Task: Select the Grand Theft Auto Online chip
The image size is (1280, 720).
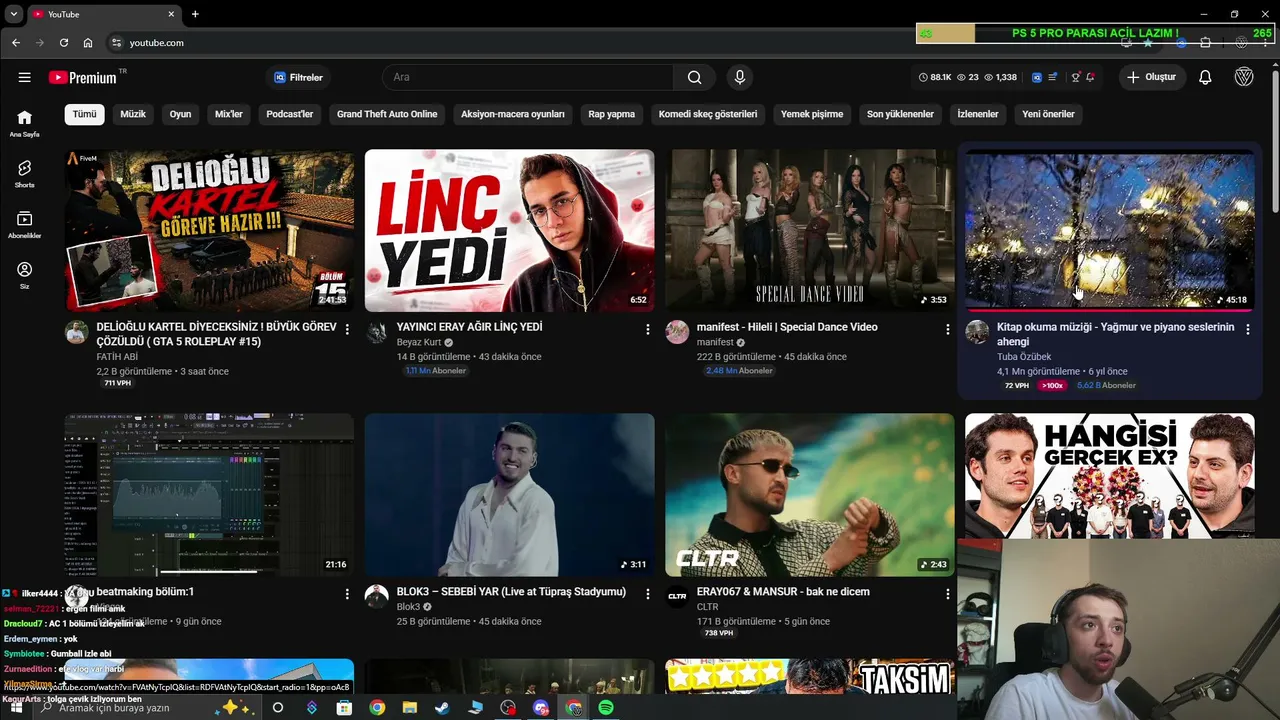Action: [387, 114]
